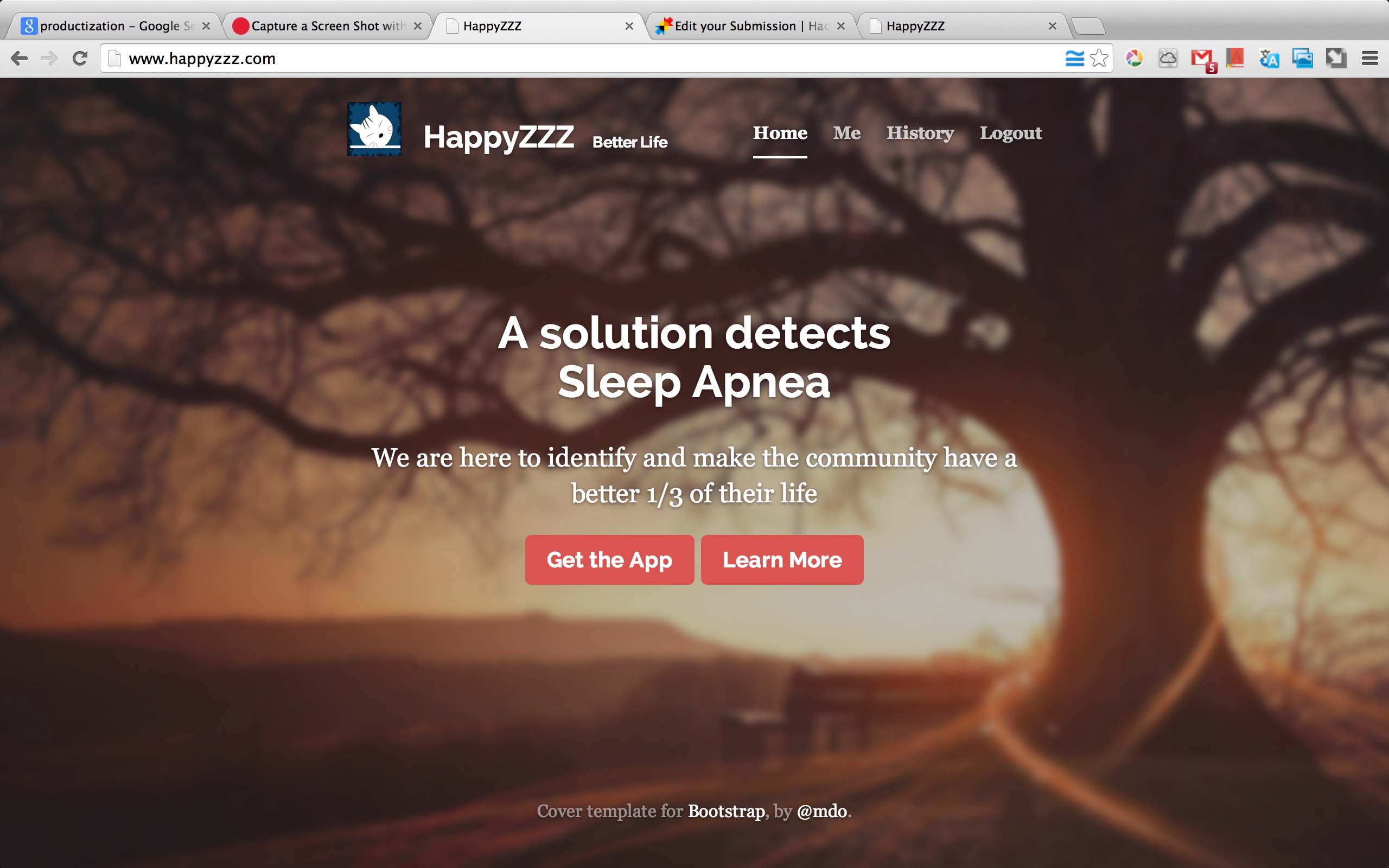Open the Chrome hamburger menu
This screenshot has width=1389, height=868.
1370,58
